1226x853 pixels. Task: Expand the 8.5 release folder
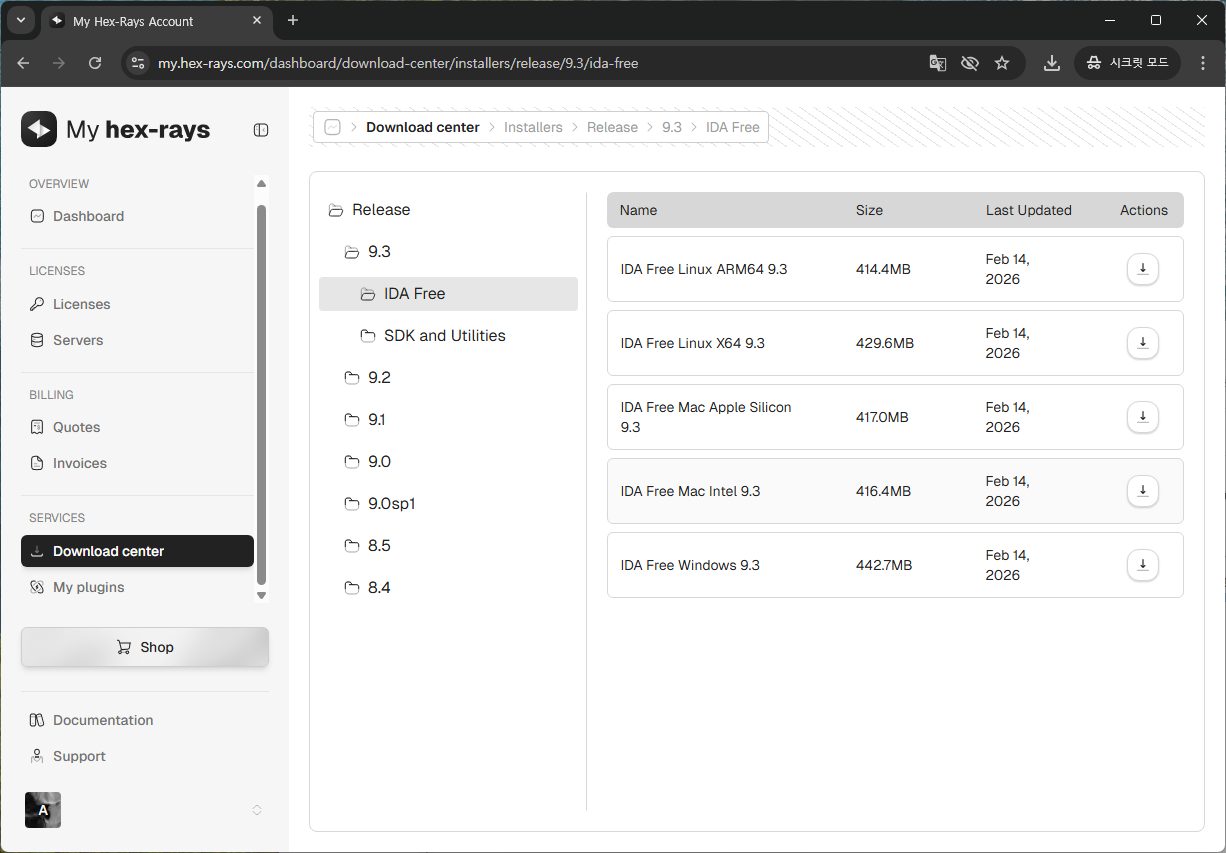(379, 546)
